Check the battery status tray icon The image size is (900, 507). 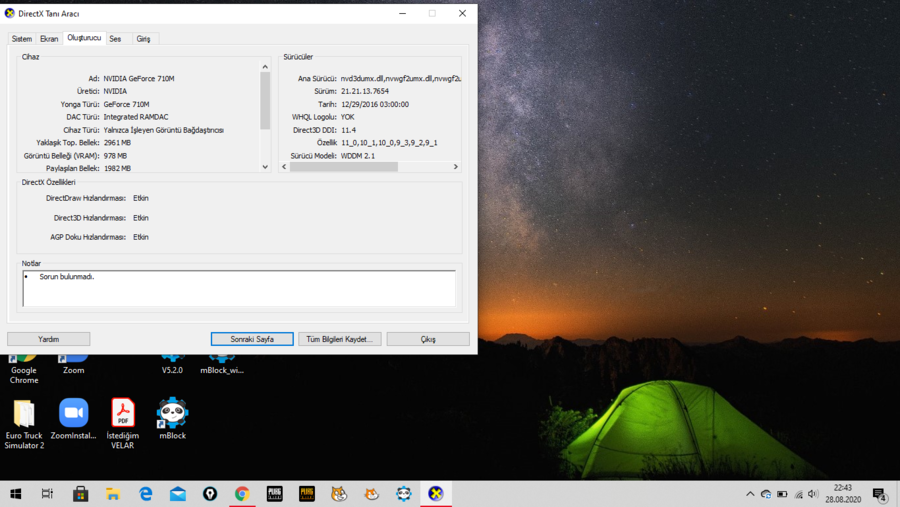pyautogui.click(x=782, y=494)
